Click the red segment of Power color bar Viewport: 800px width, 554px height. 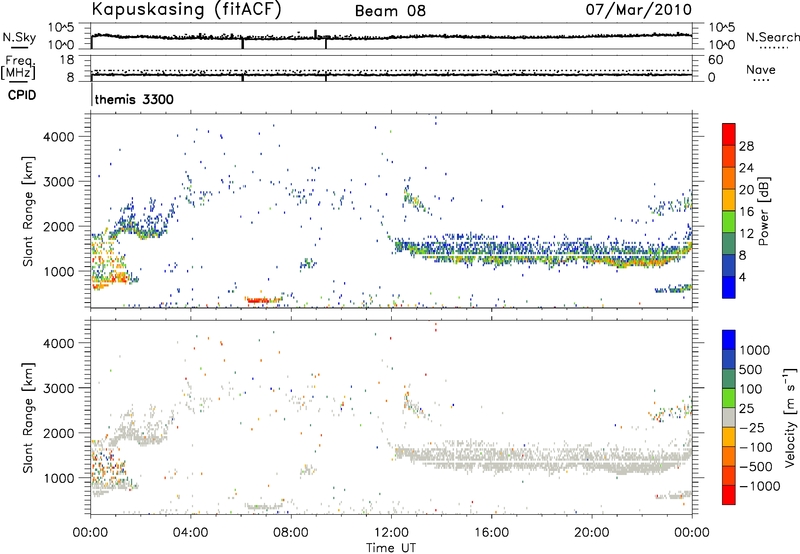(x=729, y=134)
